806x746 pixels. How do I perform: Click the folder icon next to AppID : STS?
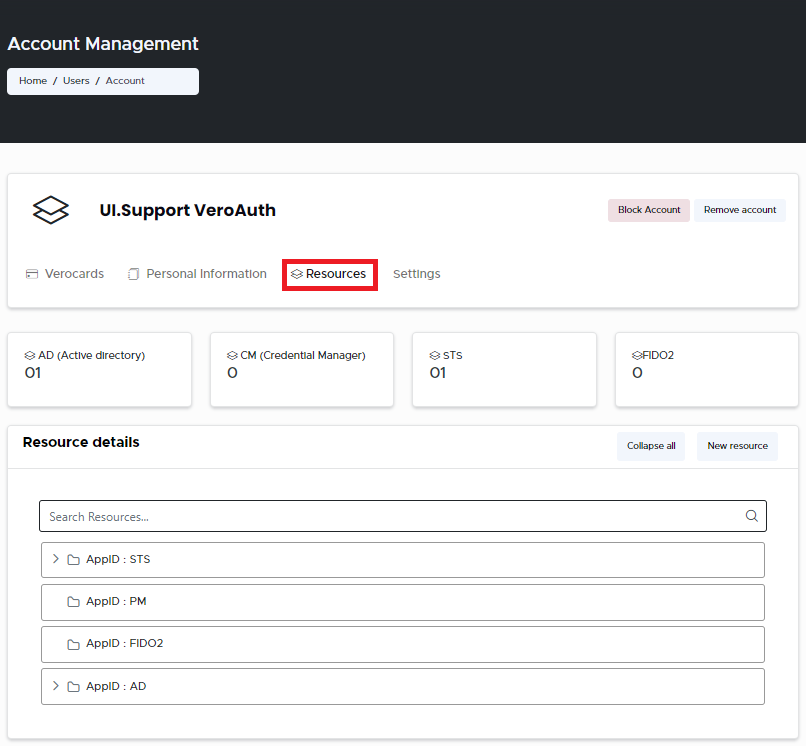tap(72, 559)
